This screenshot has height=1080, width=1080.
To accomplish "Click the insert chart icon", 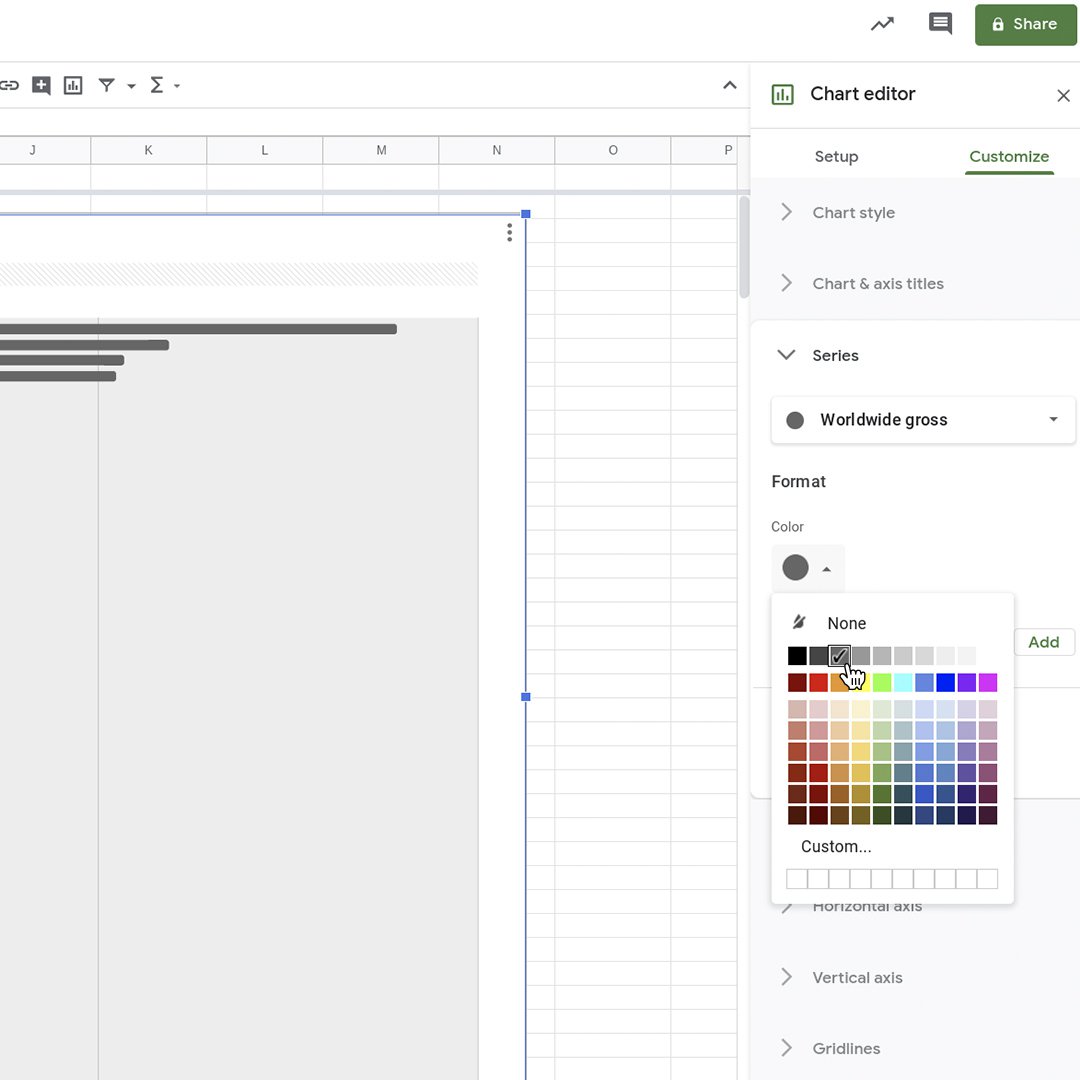I will point(73,85).
